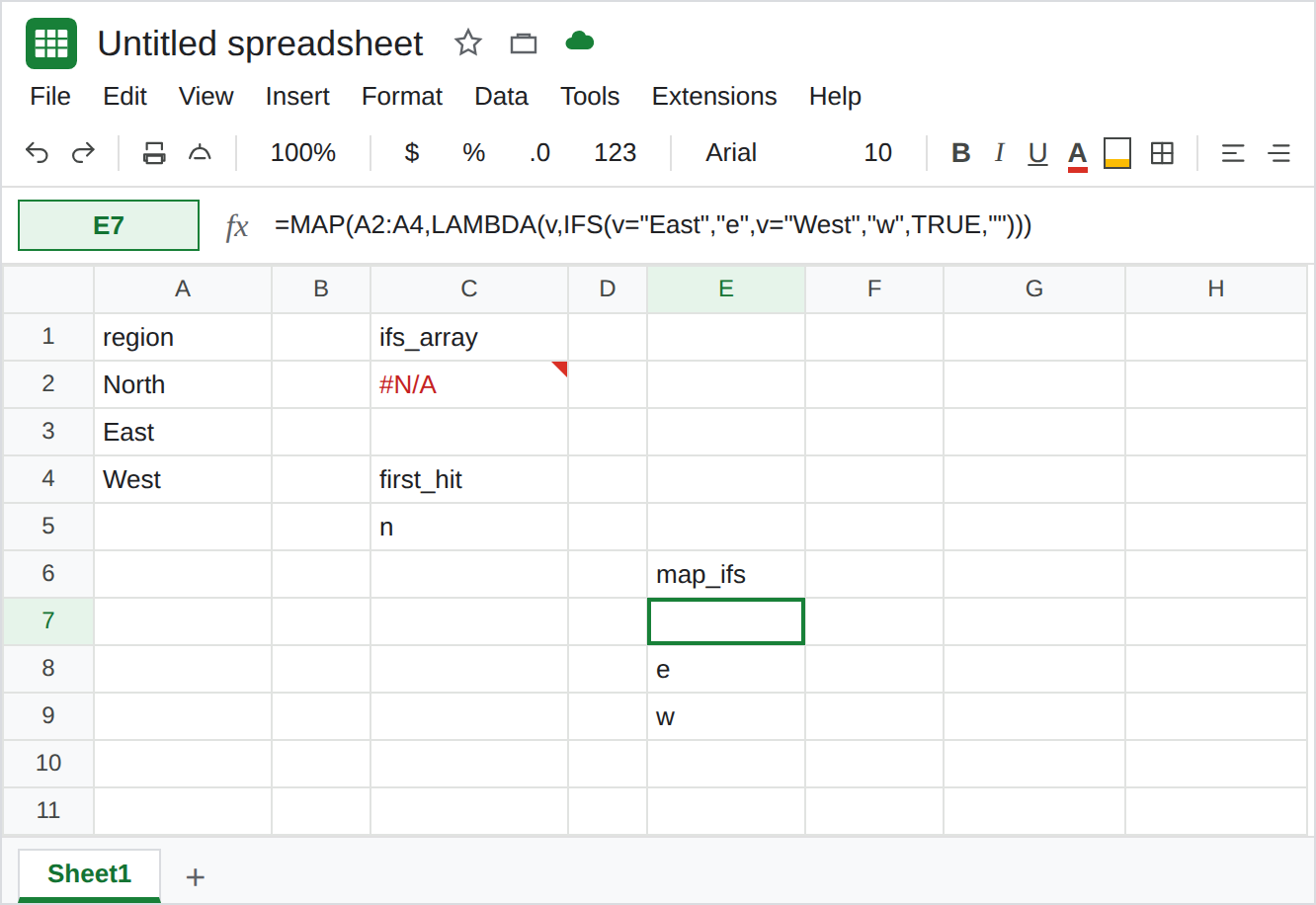Viewport: 1316px width, 905px height.
Task: Open the move to folder icon
Action: coord(524,42)
